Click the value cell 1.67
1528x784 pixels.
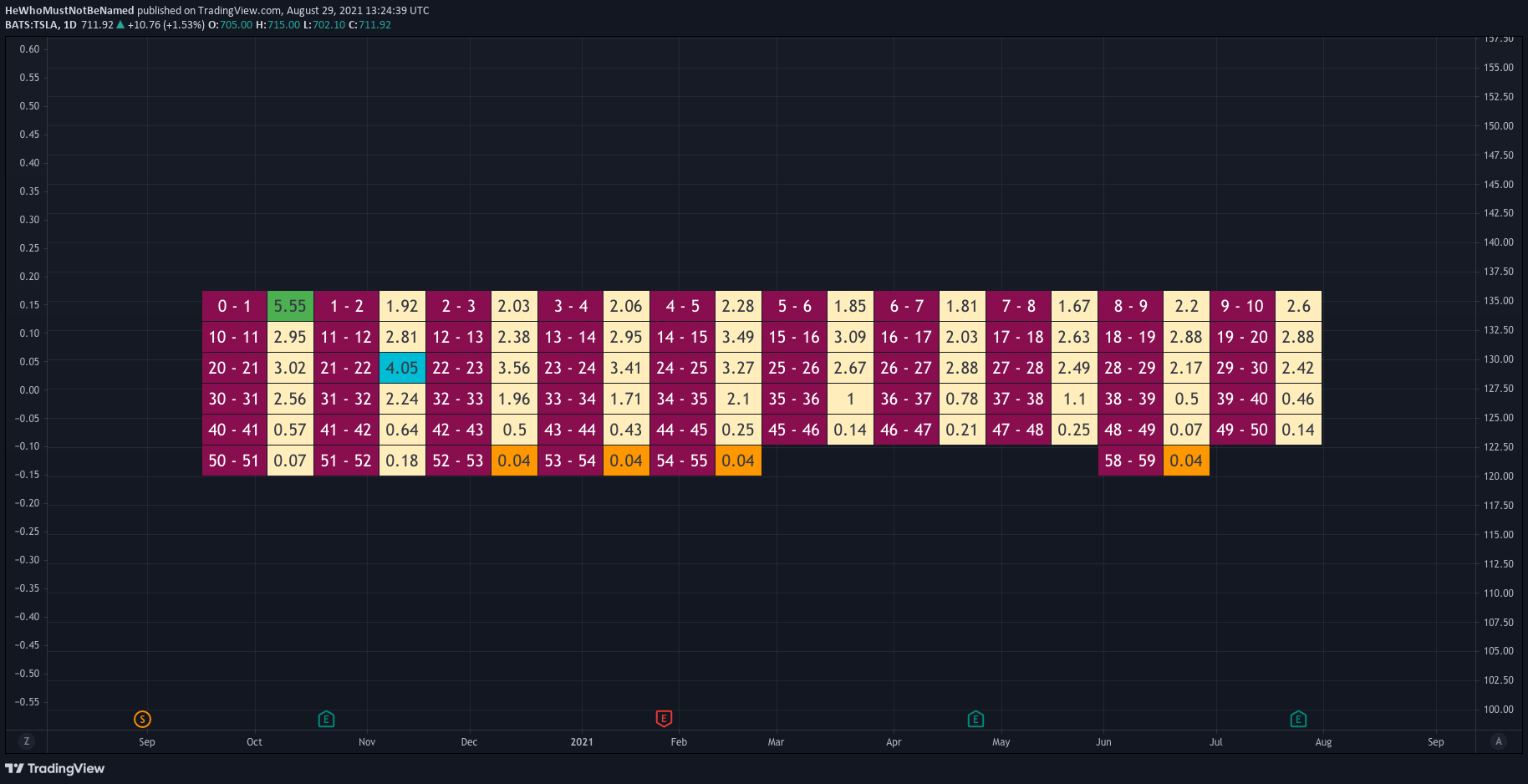1074,306
